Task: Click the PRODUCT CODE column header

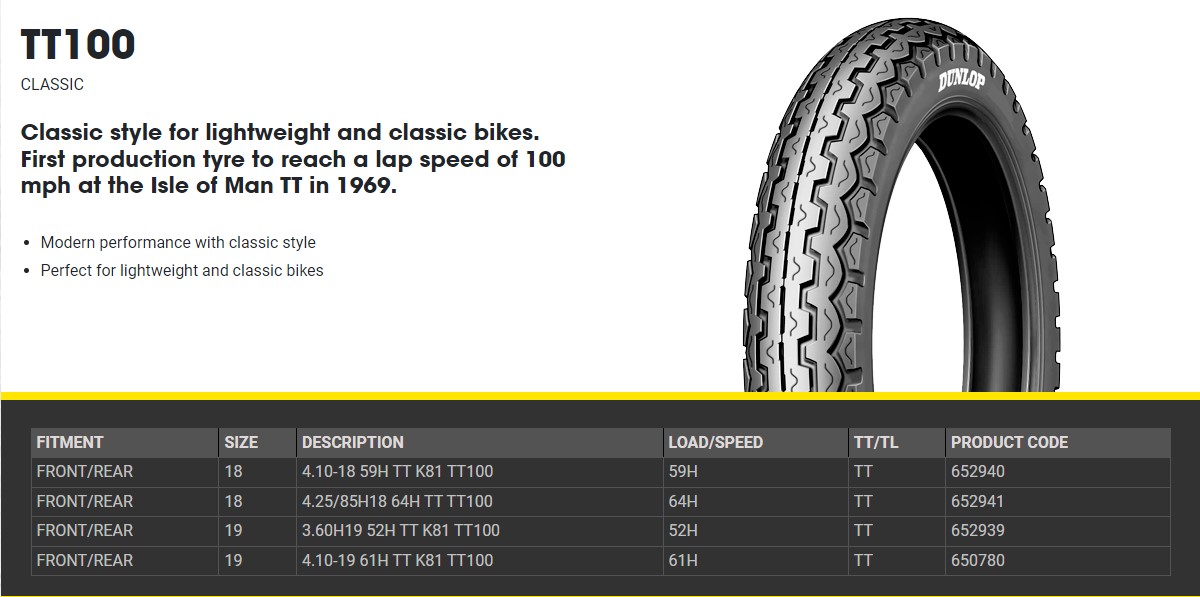Action: [1009, 442]
